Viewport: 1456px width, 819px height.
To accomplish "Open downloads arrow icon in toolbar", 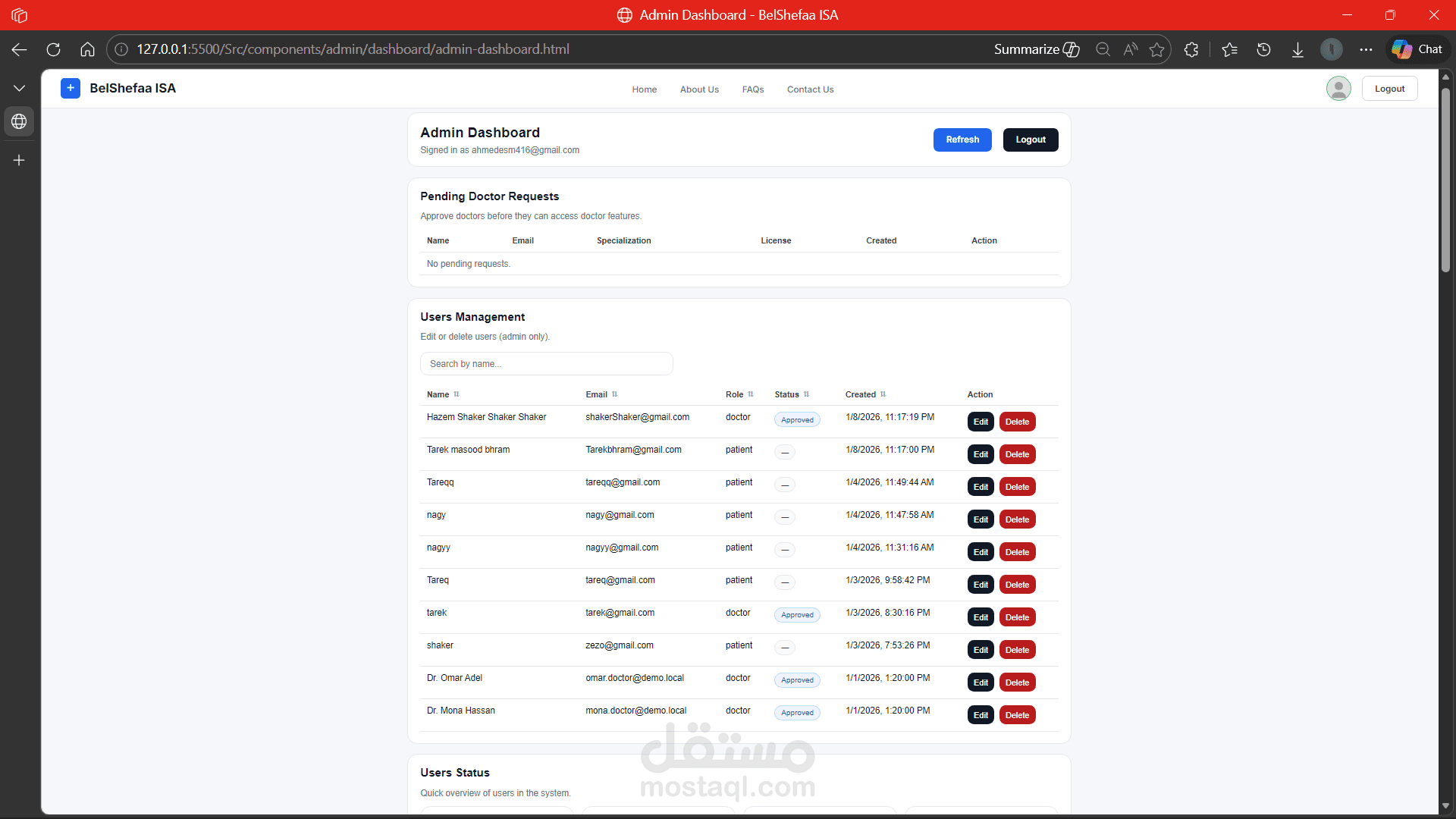I will point(1298,49).
